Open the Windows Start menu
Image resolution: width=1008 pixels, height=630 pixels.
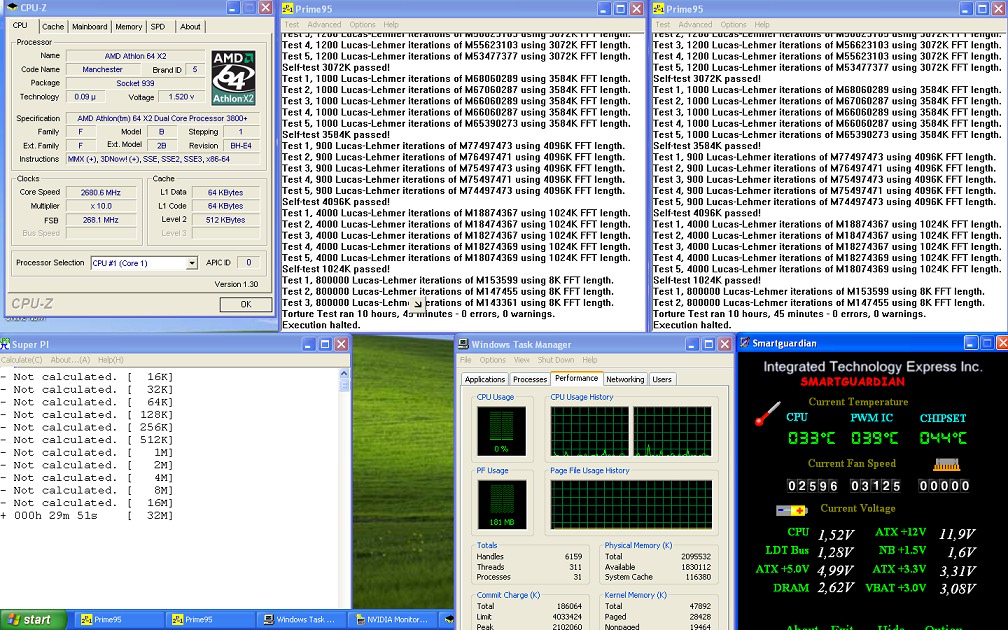pyautogui.click(x=33, y=620)
